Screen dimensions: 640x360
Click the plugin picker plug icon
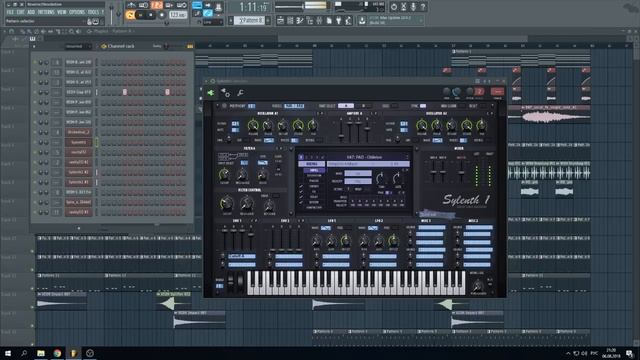click(x=338, y=20)
